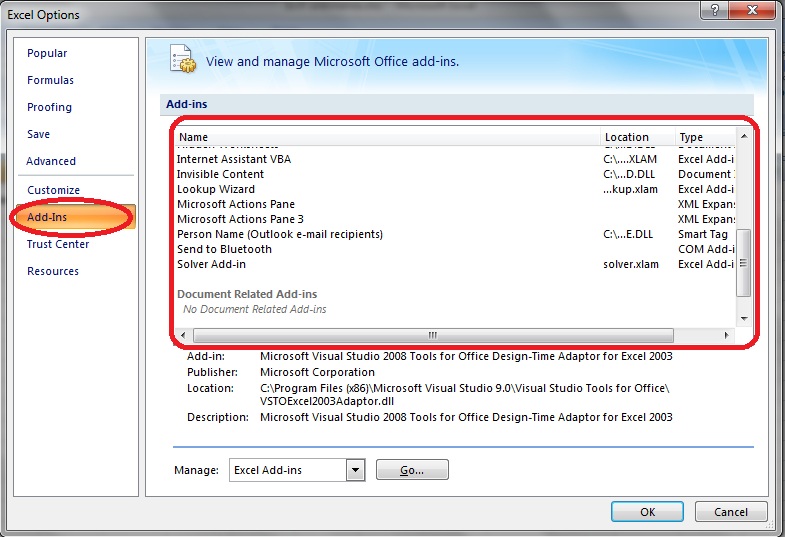Click the Excel Add-ins combo box field
Image resolution: width=785 pixels, height=537 pixels.
coord(288,470)
